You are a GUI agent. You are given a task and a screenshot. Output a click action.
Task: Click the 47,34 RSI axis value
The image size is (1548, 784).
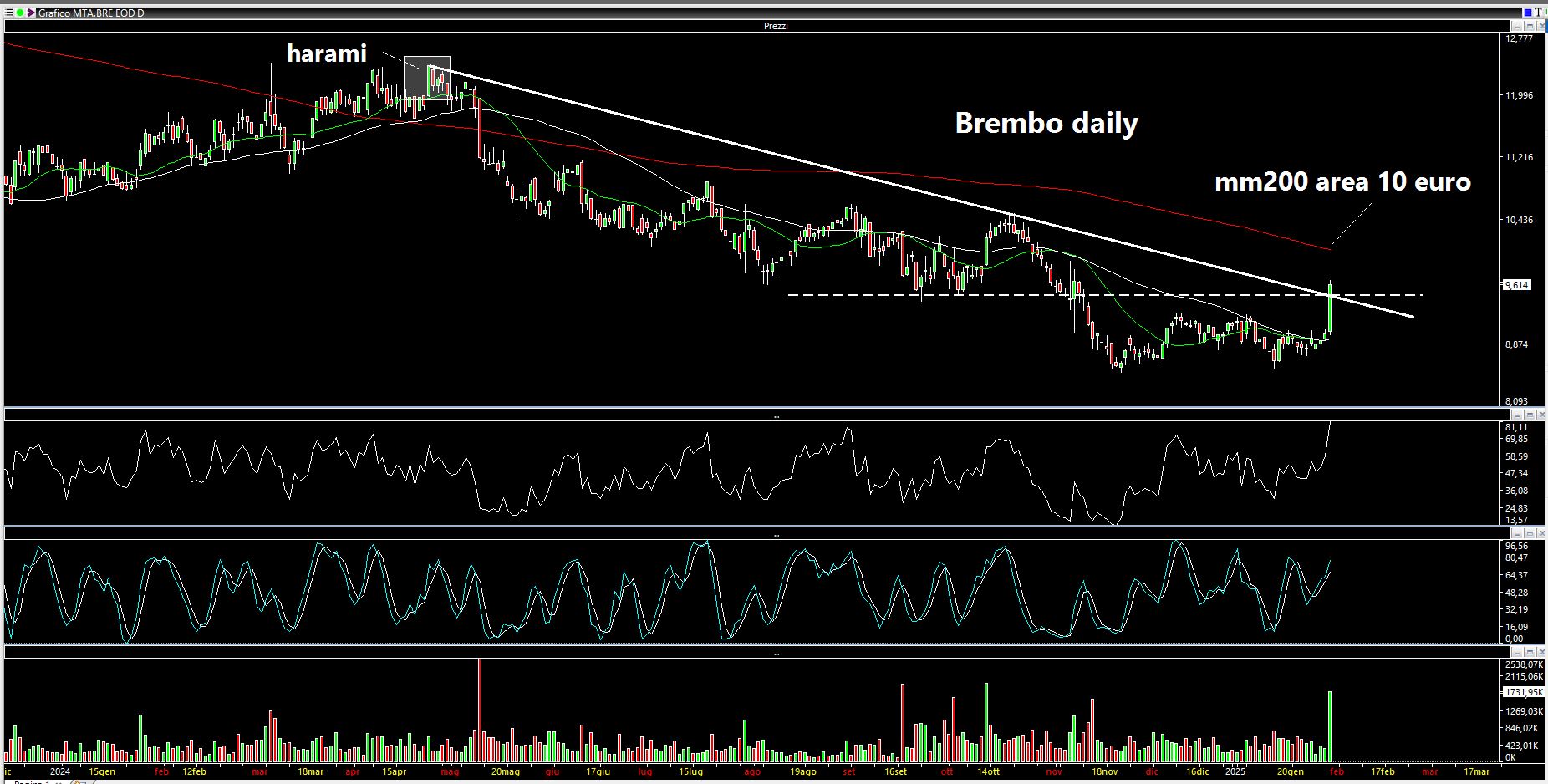click(x=1516, y=473)
